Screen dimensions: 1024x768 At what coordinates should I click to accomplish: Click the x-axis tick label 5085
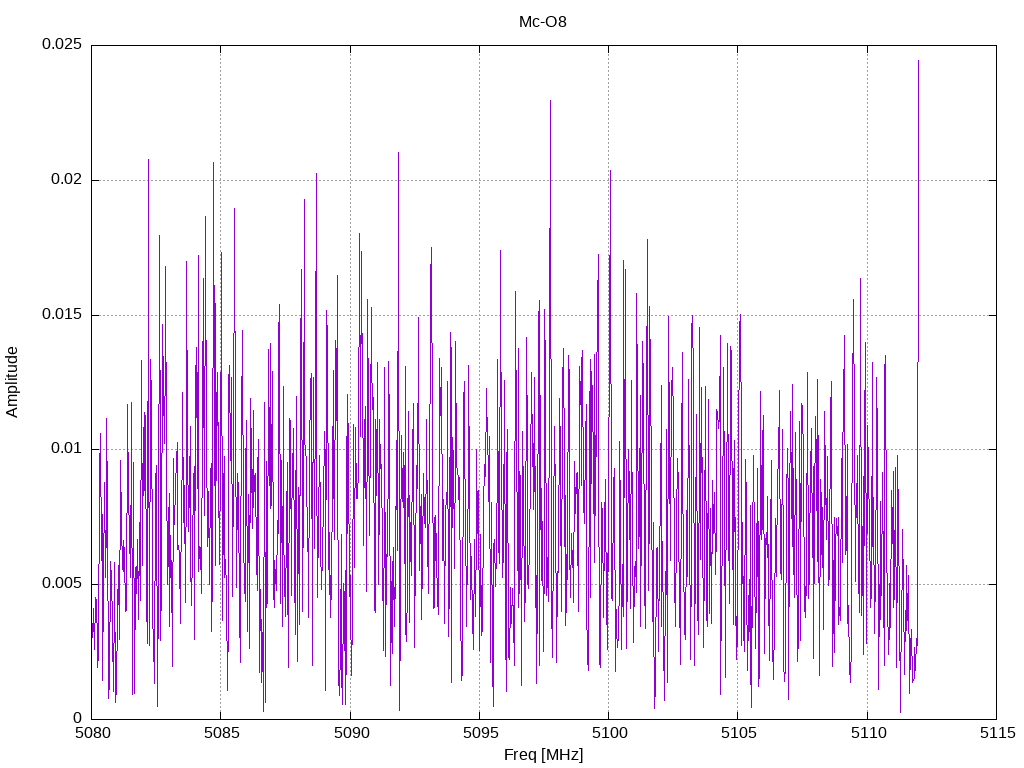click(221, 733)
